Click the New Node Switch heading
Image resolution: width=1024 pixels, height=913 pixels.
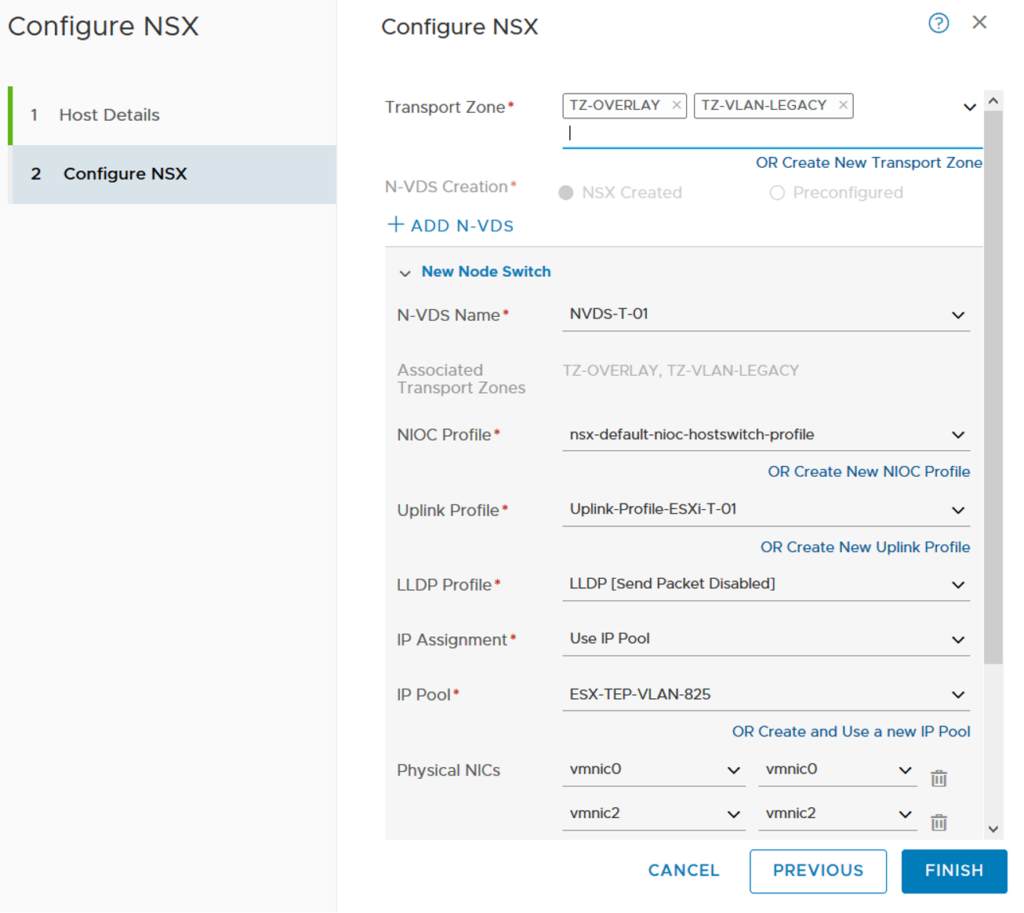tap(486, 272)
